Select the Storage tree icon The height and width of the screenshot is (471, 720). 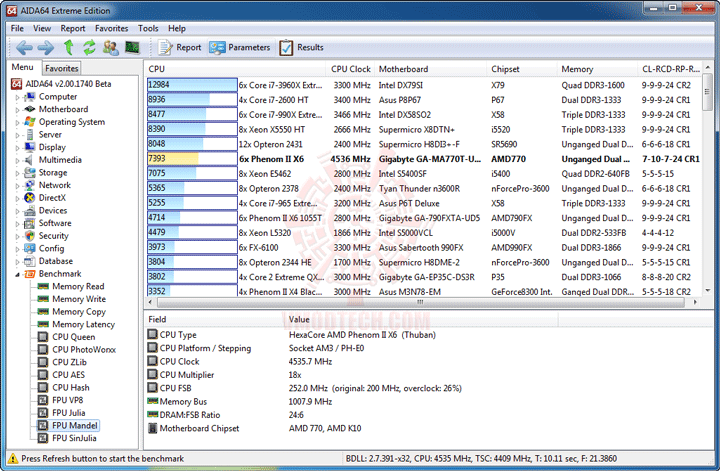click(x=30, y=173)
